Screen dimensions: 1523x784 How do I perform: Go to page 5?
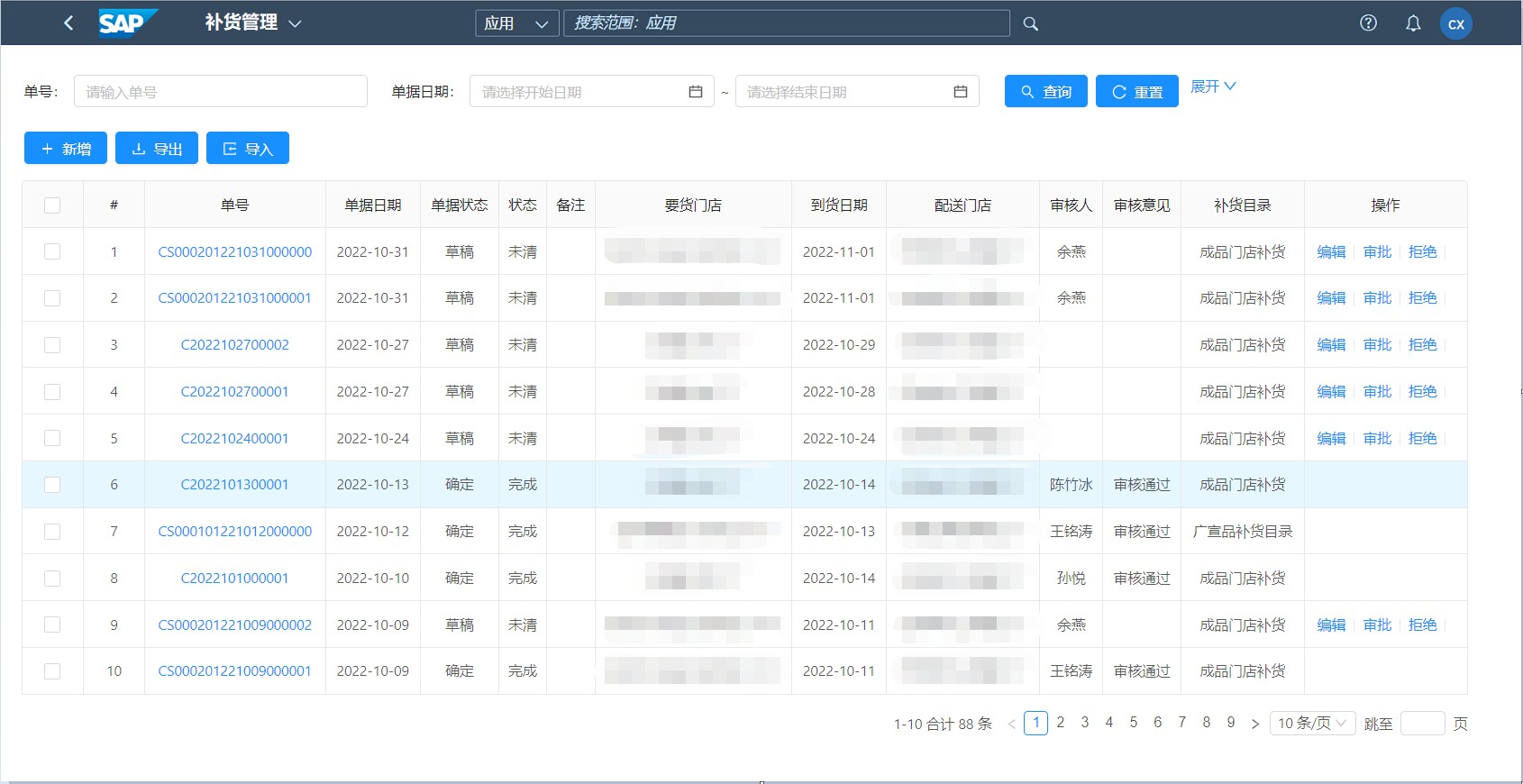click(1134, 723)
